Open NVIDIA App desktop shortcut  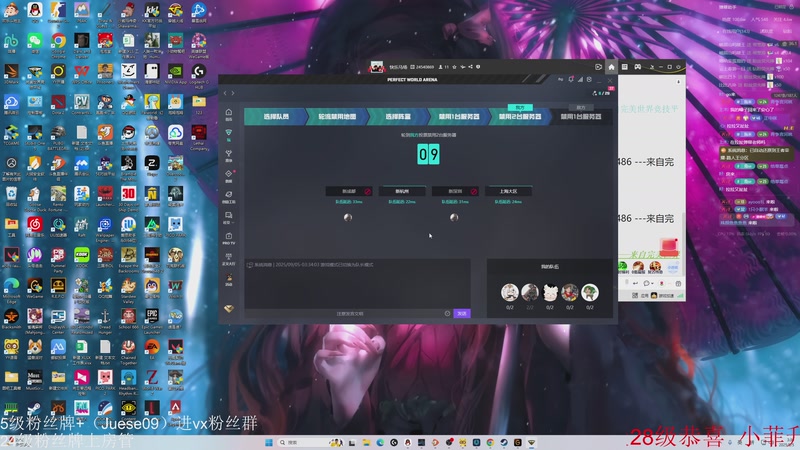[175, 74]
